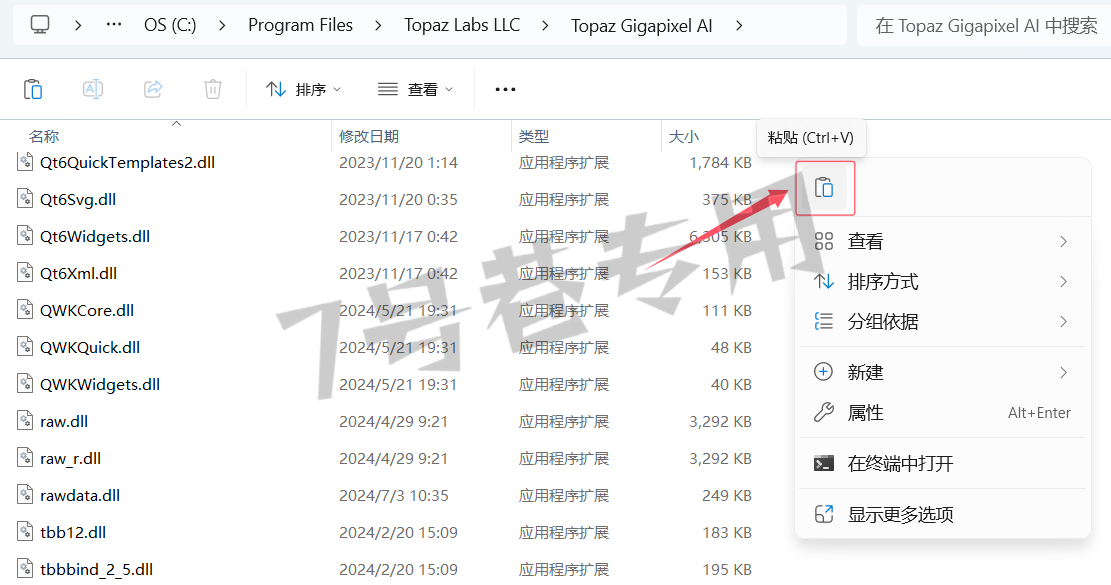Select the file name tbb12.dll
This screenshot has height=585, width=1111.
click(x=73, y=532)
